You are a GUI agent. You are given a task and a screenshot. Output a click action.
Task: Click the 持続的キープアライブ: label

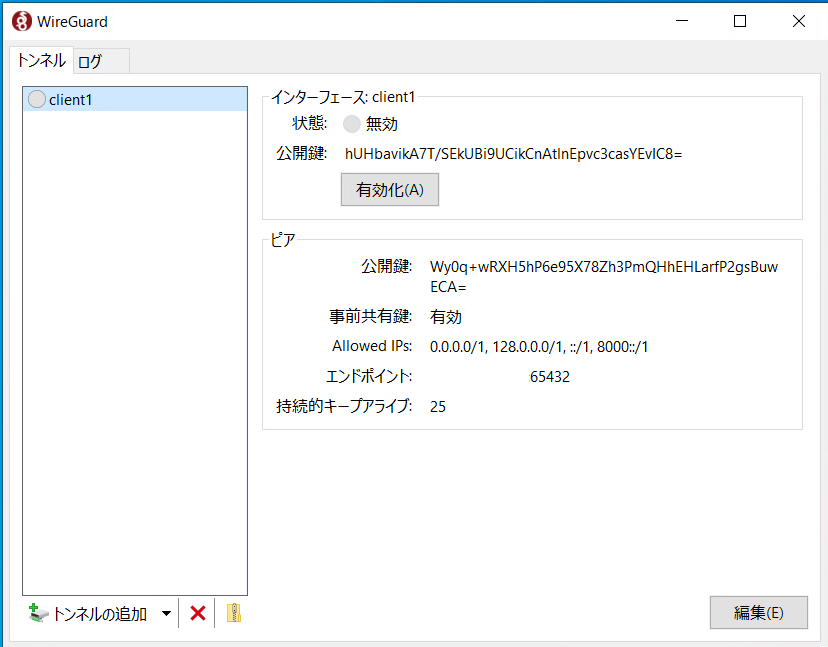(x=344, y=406)
